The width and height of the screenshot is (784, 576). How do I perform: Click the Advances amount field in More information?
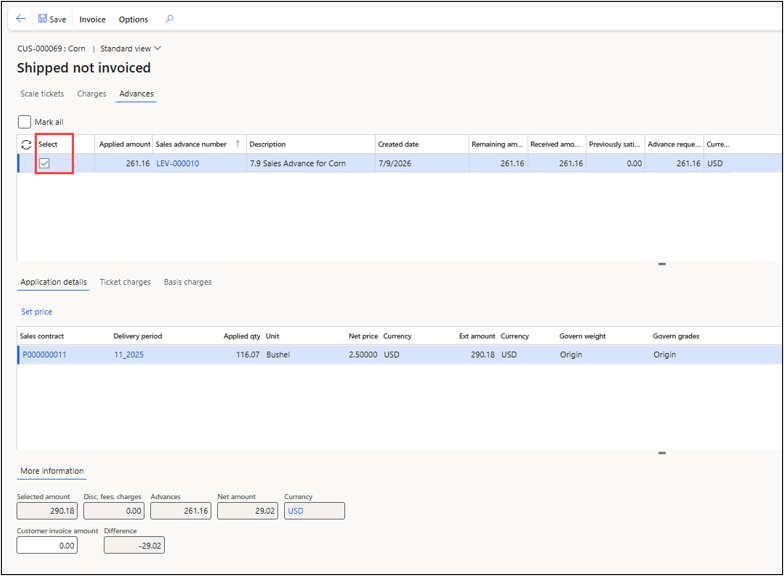(181, 511)
